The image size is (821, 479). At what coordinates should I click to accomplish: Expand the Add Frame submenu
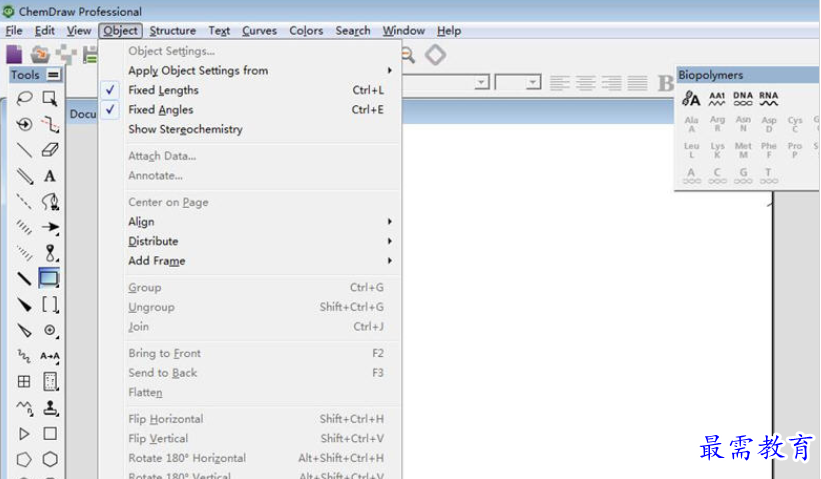(x=249, y=261)
